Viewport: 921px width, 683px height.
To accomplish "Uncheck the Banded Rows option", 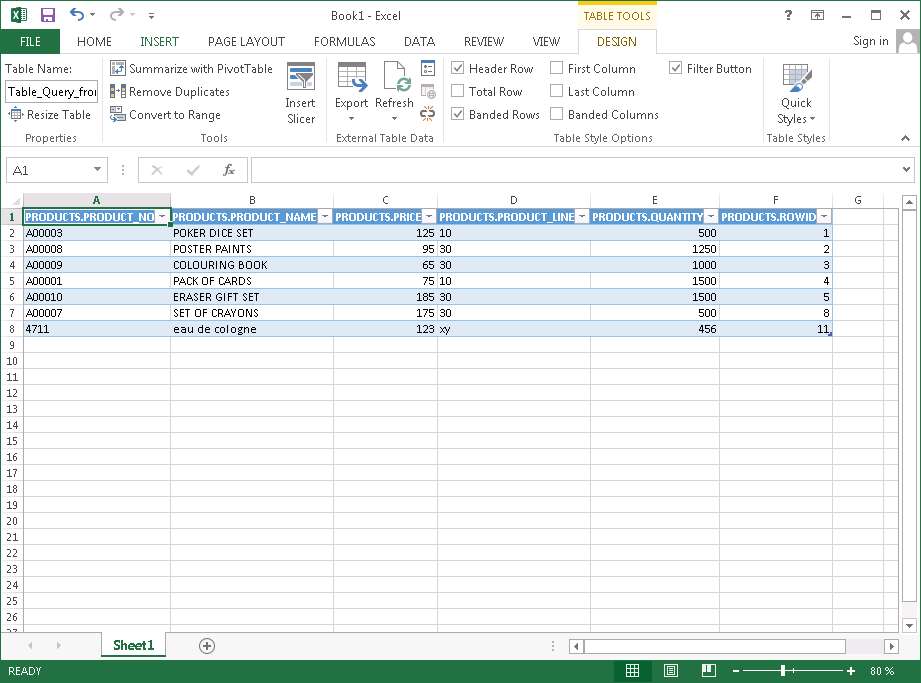I will point(458,115).
